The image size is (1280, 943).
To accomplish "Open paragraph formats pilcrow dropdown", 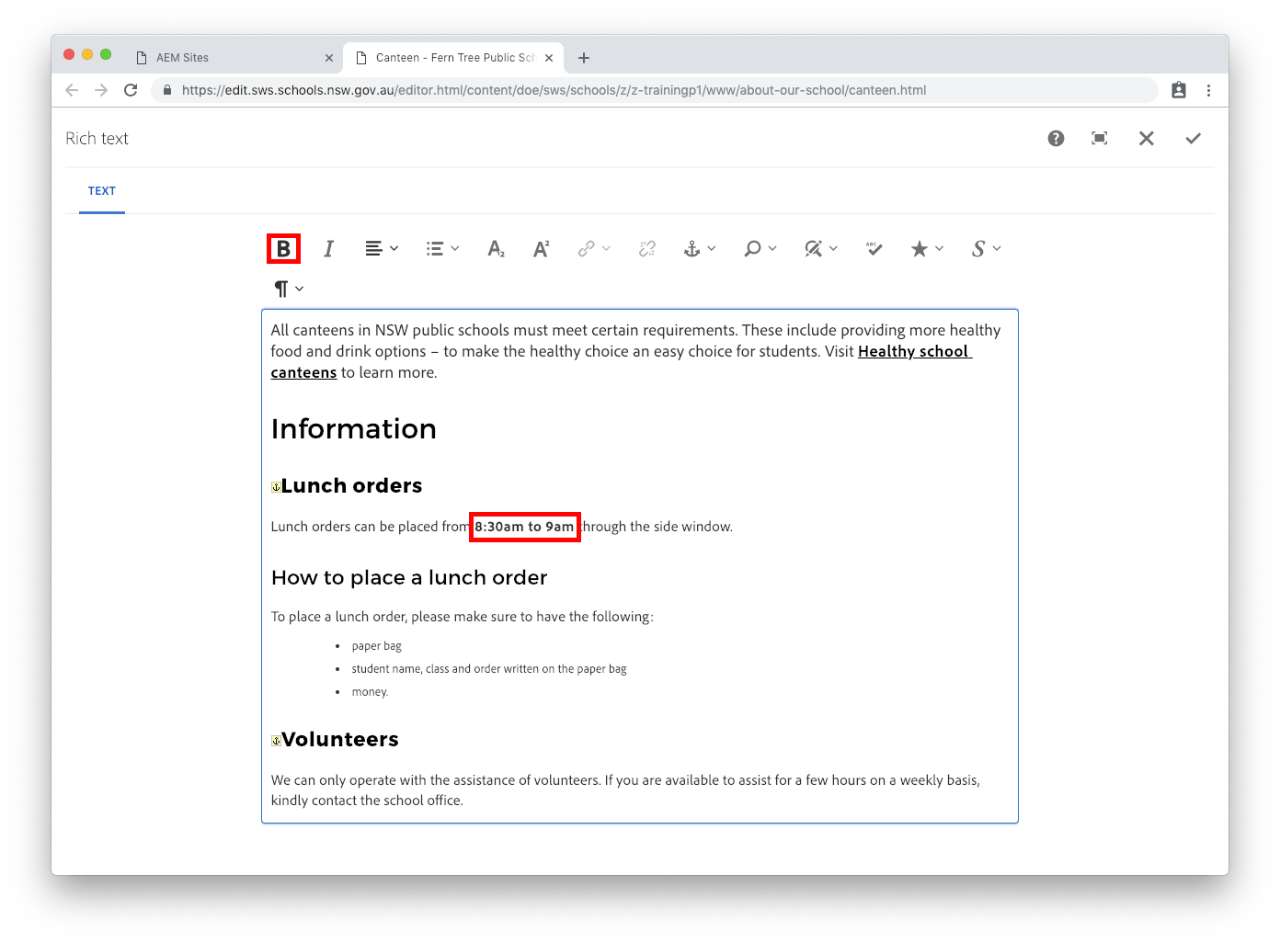I will pyautogui.click(x=289, y=289).
